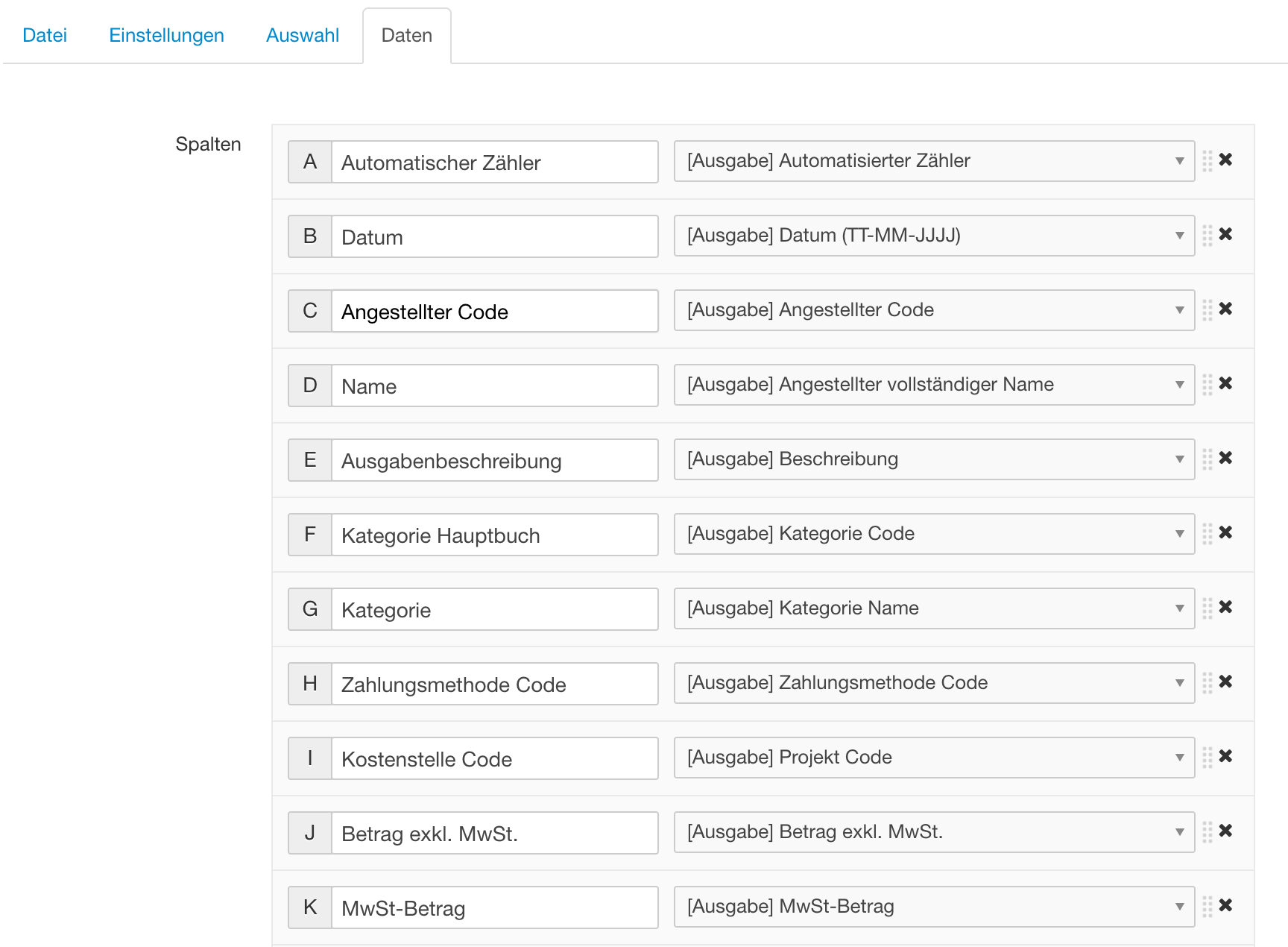1288x947 pixels.
Task: Grab the drag handle for Zahlungsmethode Code row
Action: (x=1207, y=682)
